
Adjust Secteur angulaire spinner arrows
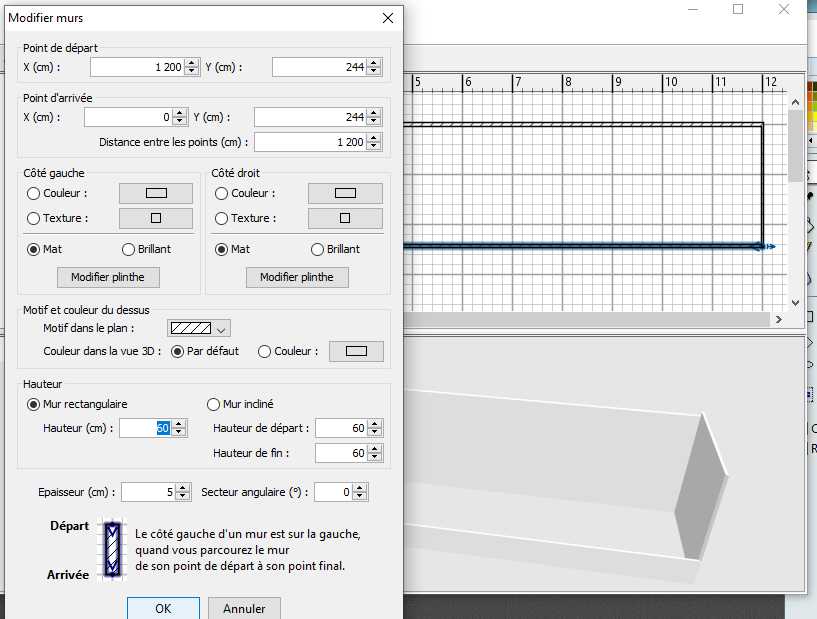[x=360, y=492]
